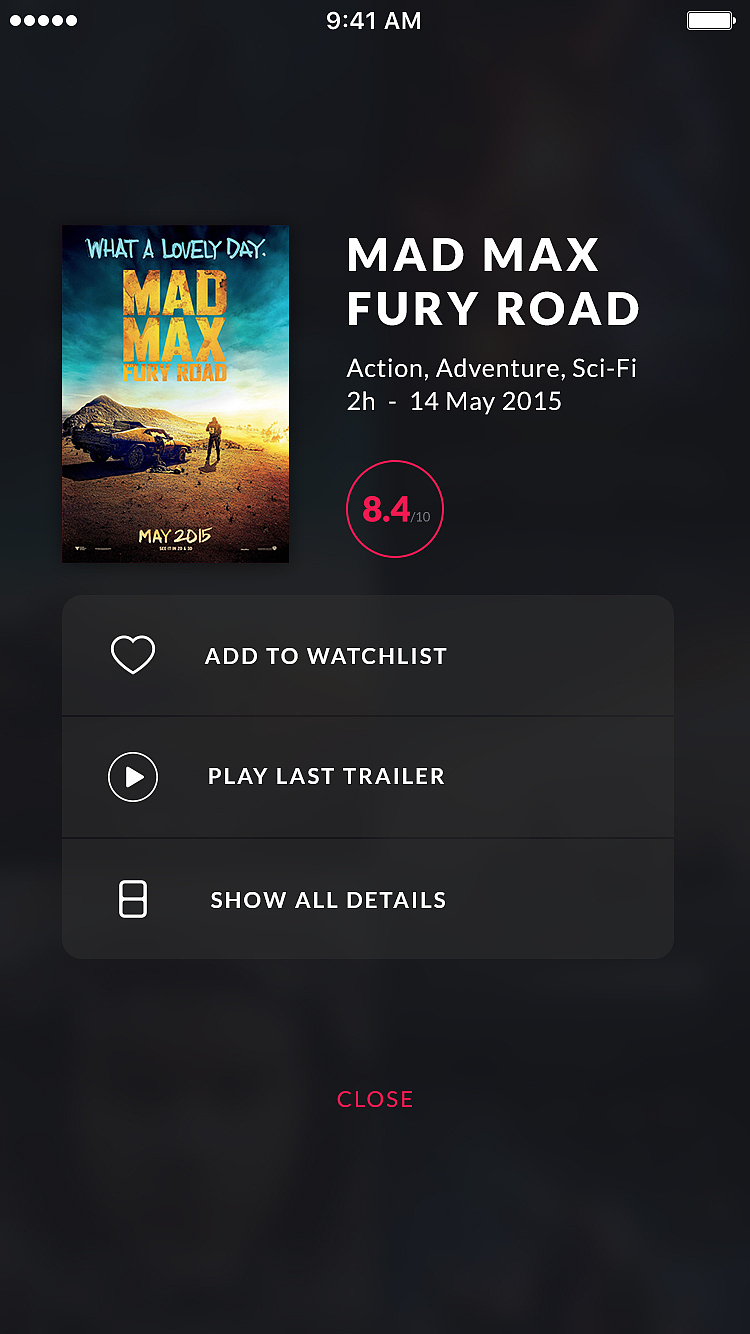
Task: Open the Mad Max poster thumbnail
Action: [175, 394]
